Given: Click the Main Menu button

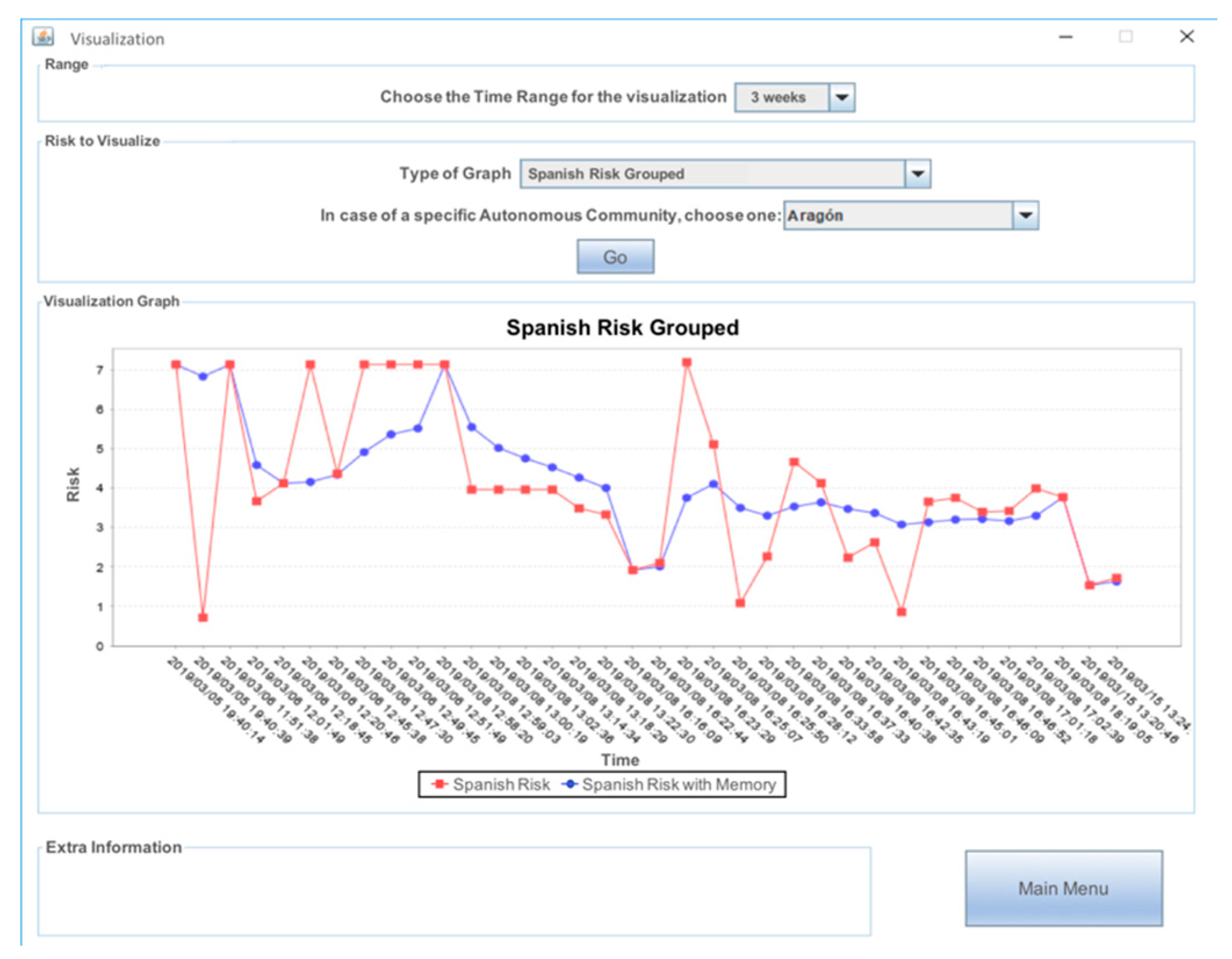Looking at the screenshot, I should (1063, 888).
